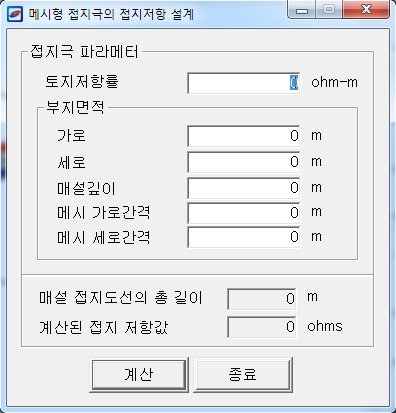Click the 계산된 접지 저항값 output box
The height and width of the screenshot is (413, 396).
point(262,327)
